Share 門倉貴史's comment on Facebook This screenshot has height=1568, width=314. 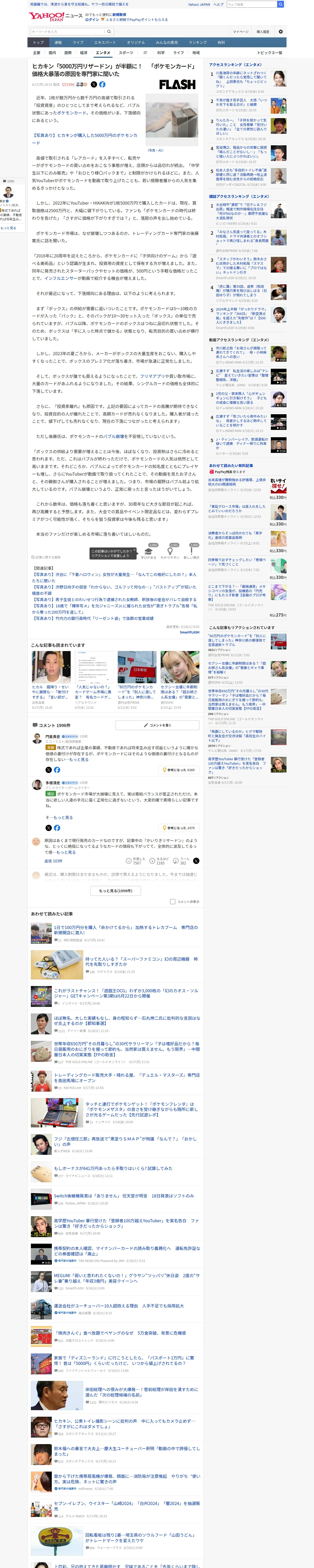(57, 770)
